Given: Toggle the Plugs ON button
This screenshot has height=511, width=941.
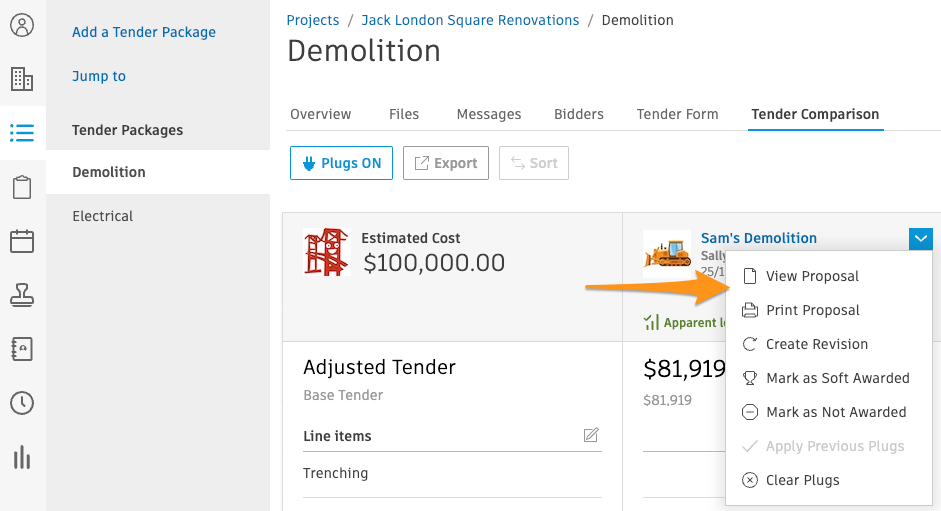Looking at the screenshot, I should tap(341, 163).
